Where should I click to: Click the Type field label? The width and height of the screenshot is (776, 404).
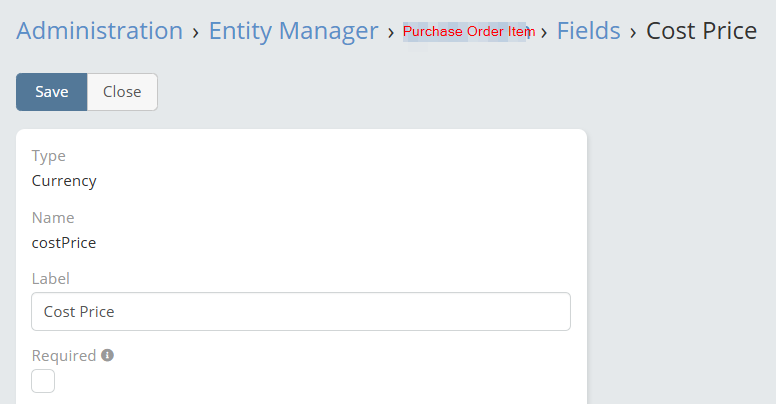click(x=49, y=156)
